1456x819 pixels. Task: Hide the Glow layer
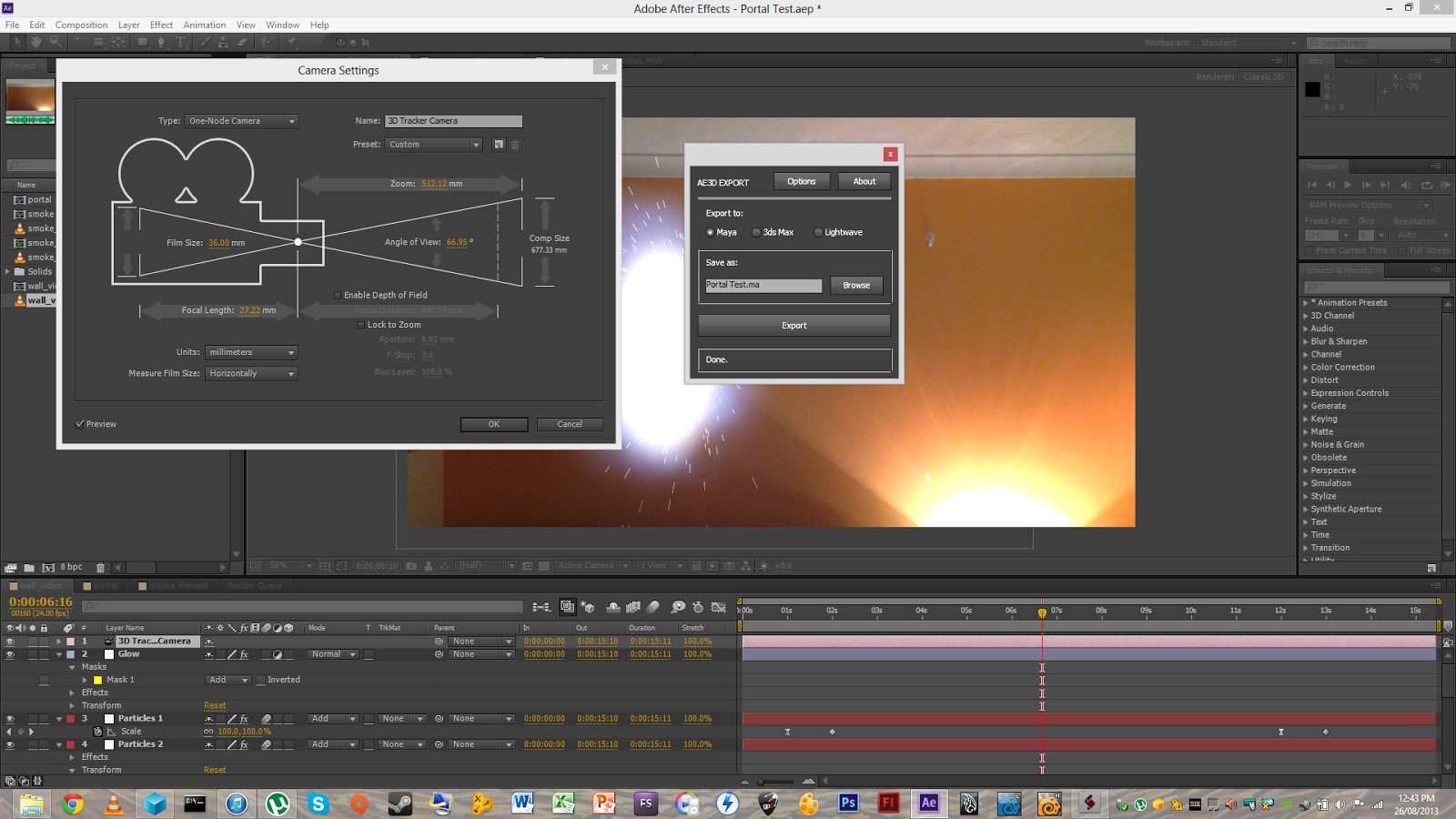(x=10, y=654)
